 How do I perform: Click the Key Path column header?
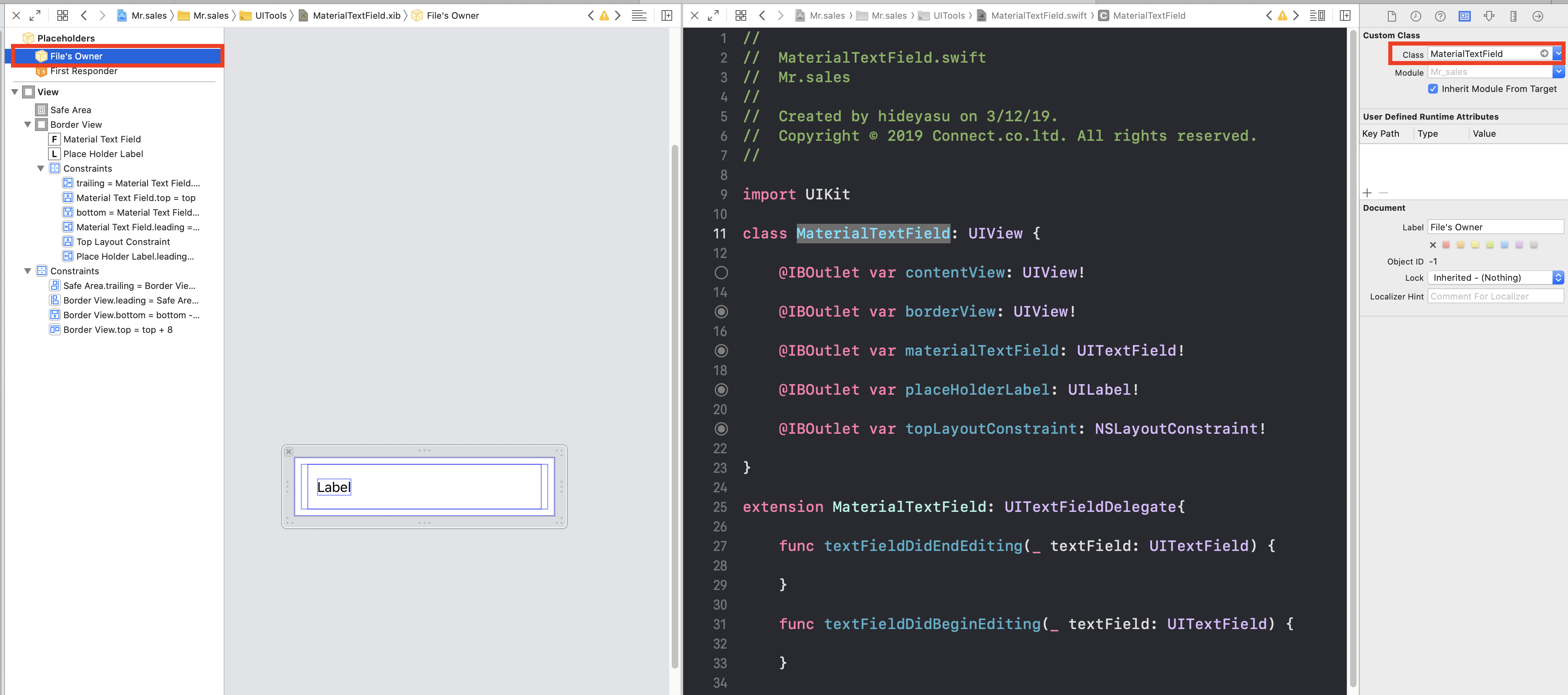[1381, 134]
